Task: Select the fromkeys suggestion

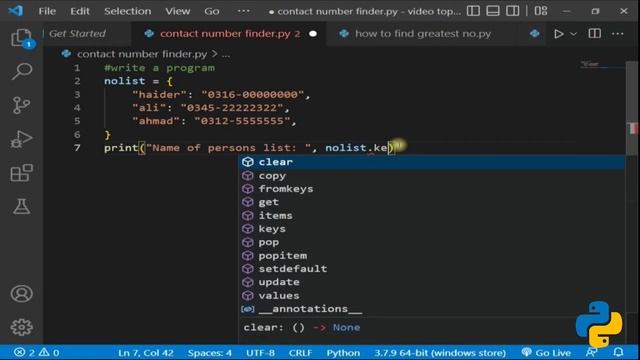Action: 432,189
